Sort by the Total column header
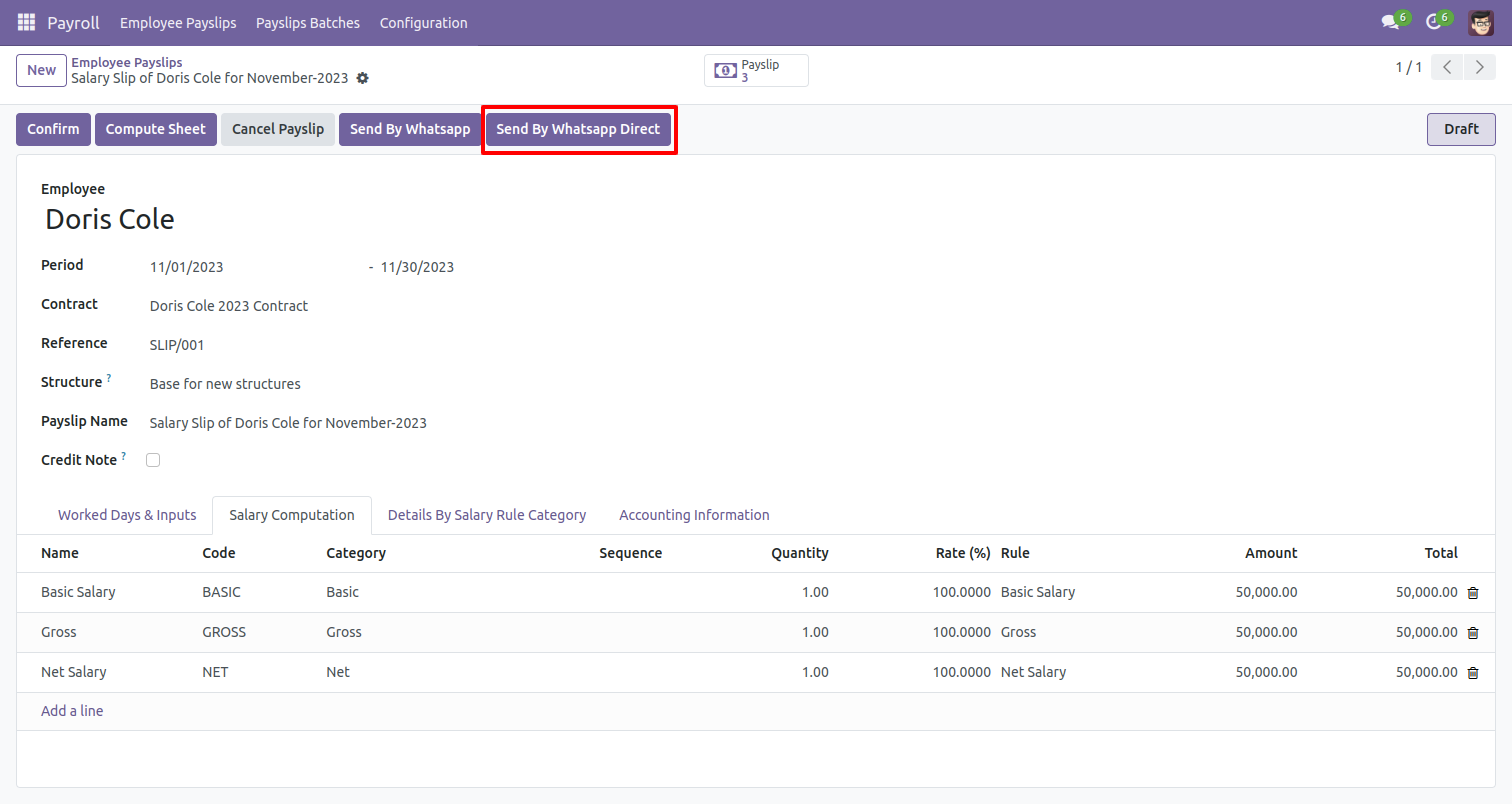 (1441, 553)
